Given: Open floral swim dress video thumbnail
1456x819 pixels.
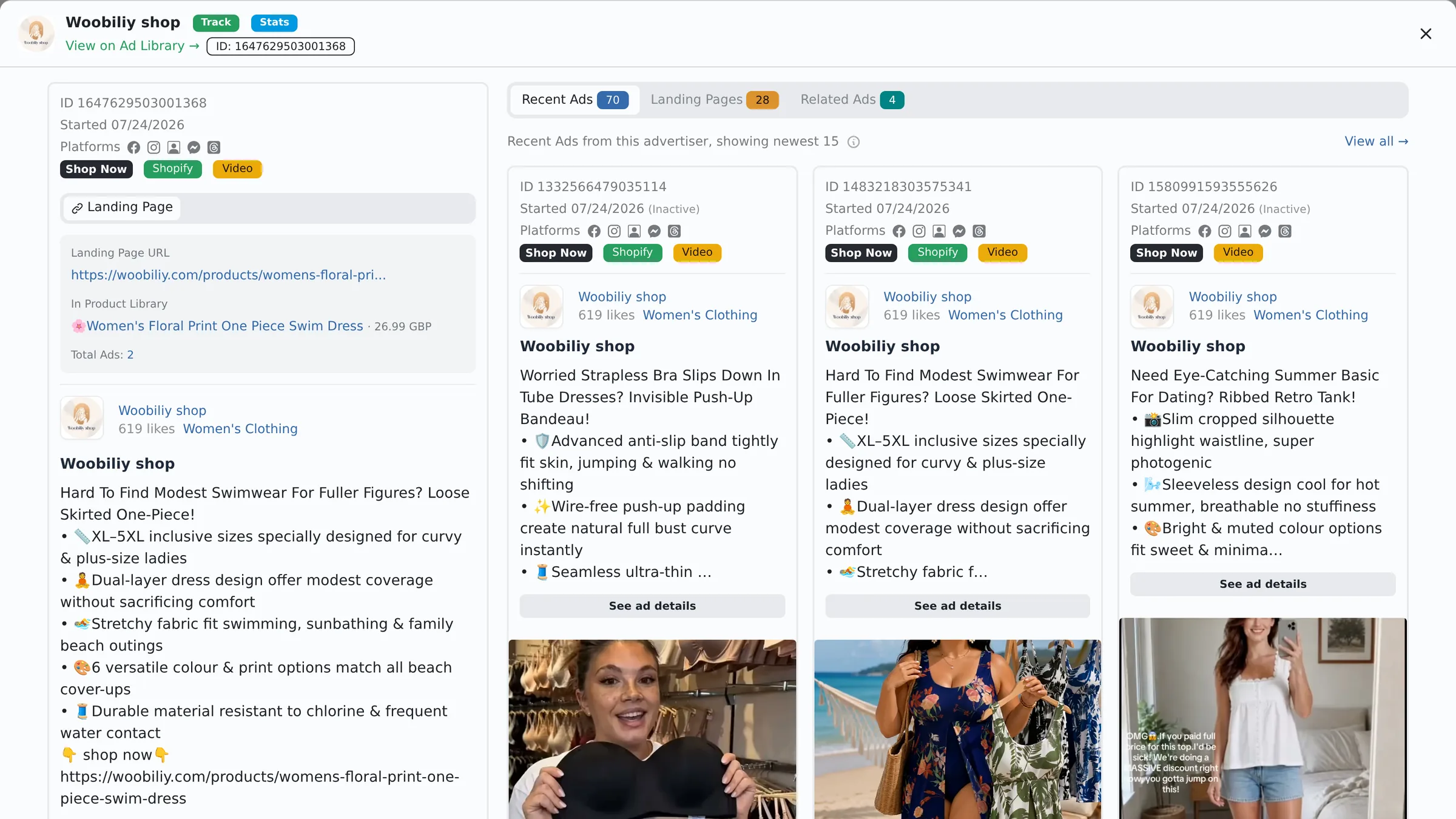Looking at the screenshot, I should tap(957, 729).
